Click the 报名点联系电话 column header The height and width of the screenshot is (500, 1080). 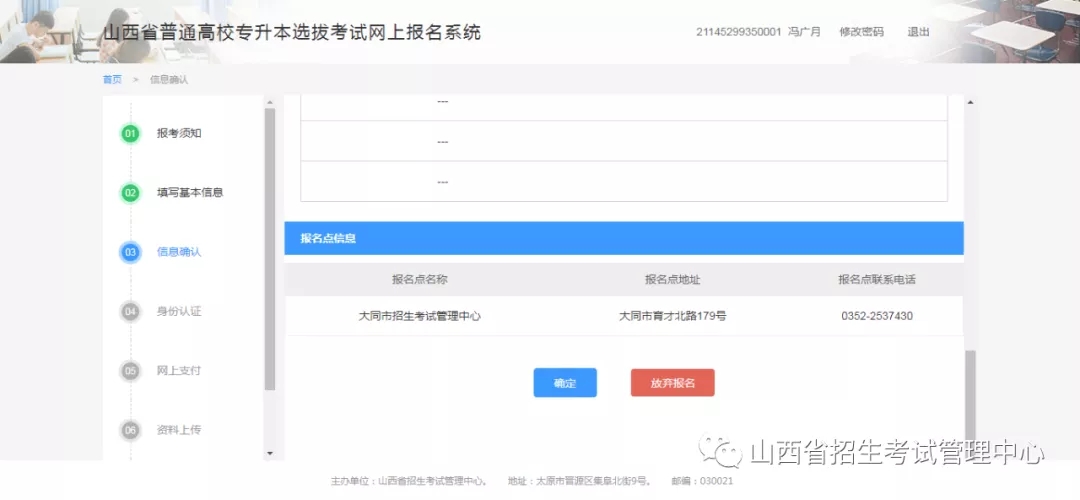click(877, 280)
